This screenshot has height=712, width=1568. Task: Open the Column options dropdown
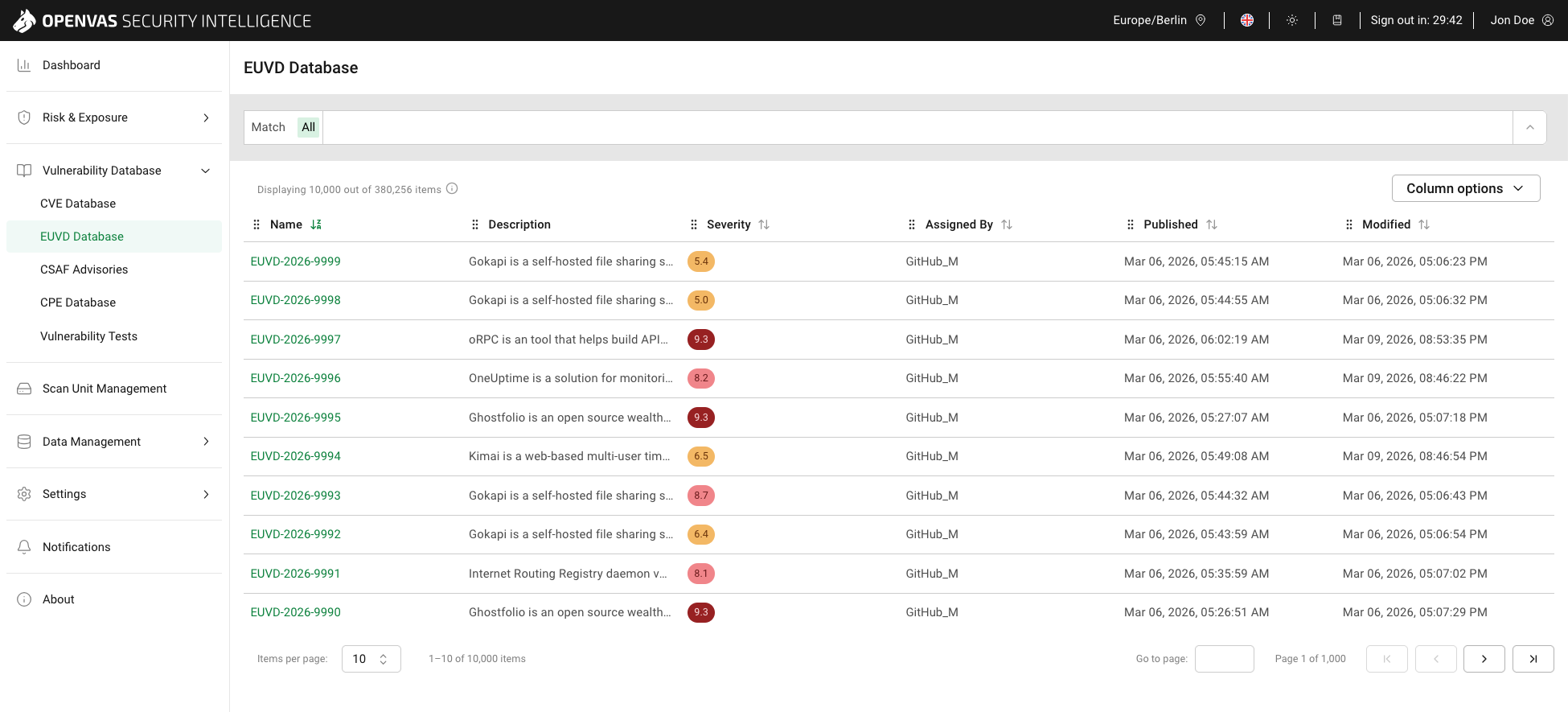1465,188
